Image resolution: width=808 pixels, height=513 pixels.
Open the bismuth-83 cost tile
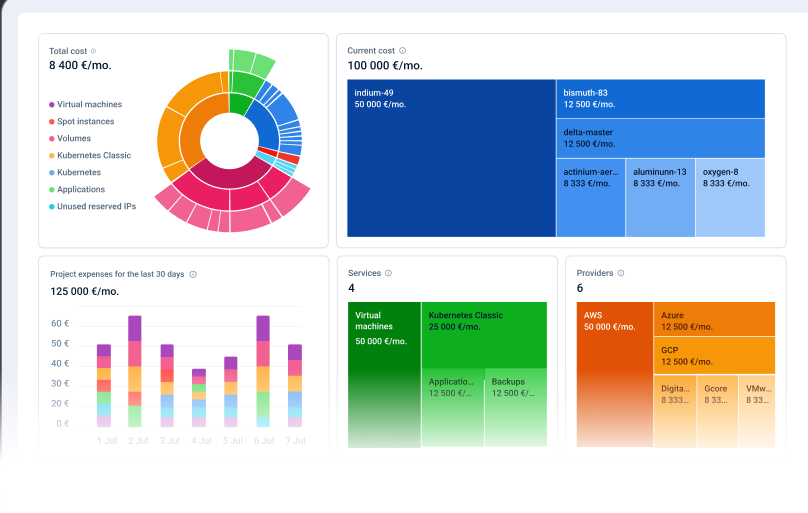click(660, 98)
